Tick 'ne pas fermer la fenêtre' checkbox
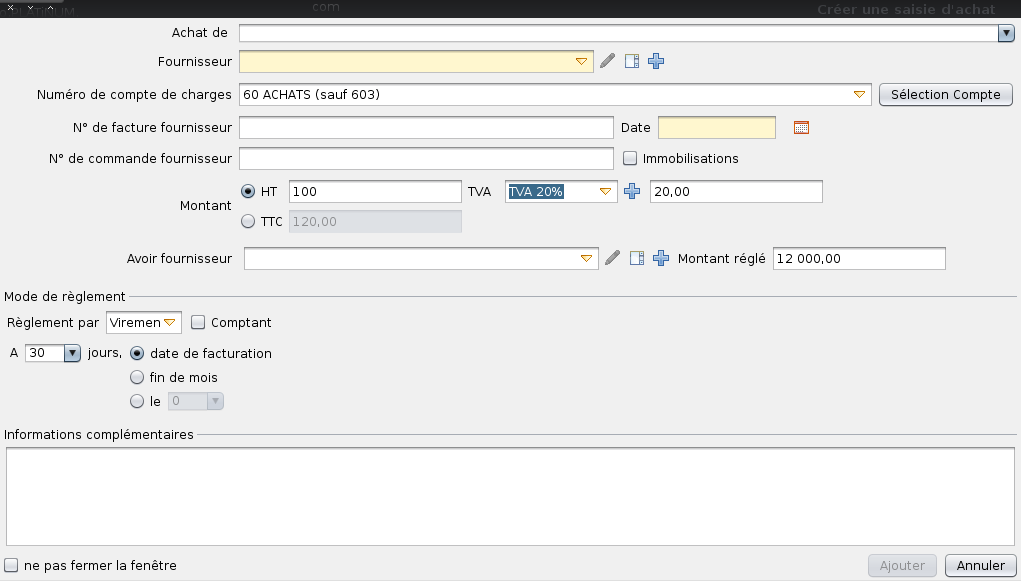 (x=11, y=565)
